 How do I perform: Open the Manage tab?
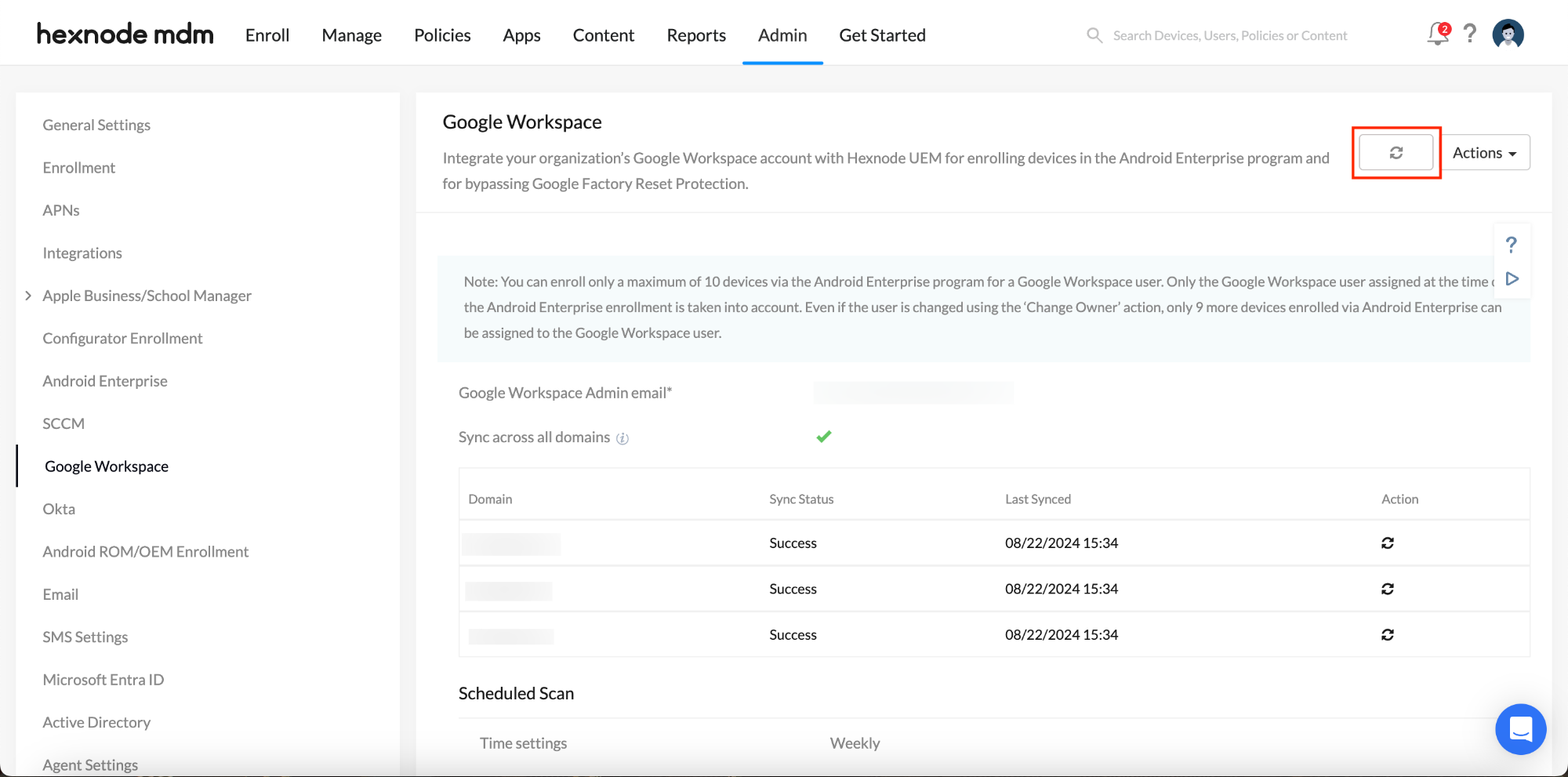(352, 35)
